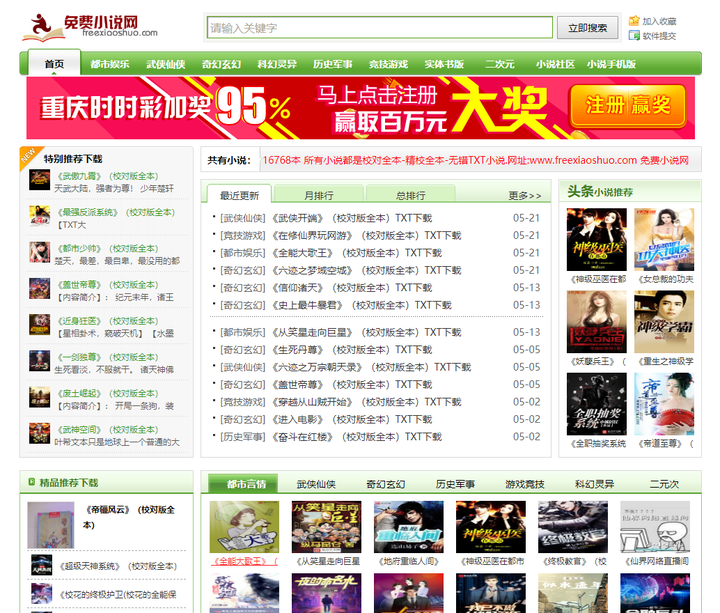Open the 一剑独尊 small cover thumbnail
The width and height of the screenshot is (720, 613).
(x=39, y=361)
